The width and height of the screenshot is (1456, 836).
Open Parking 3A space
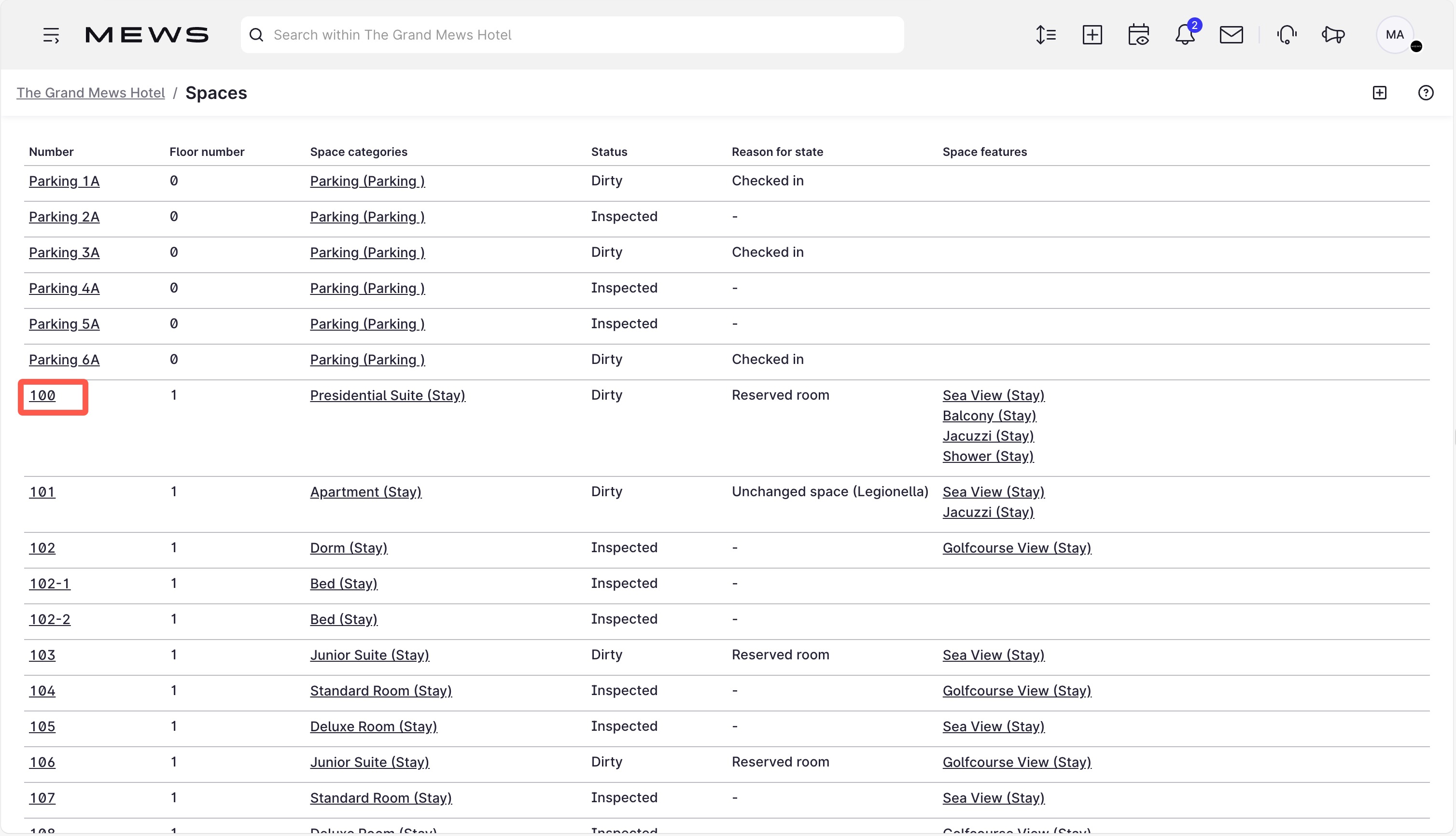pyautogui.click(x=64, y=252)
